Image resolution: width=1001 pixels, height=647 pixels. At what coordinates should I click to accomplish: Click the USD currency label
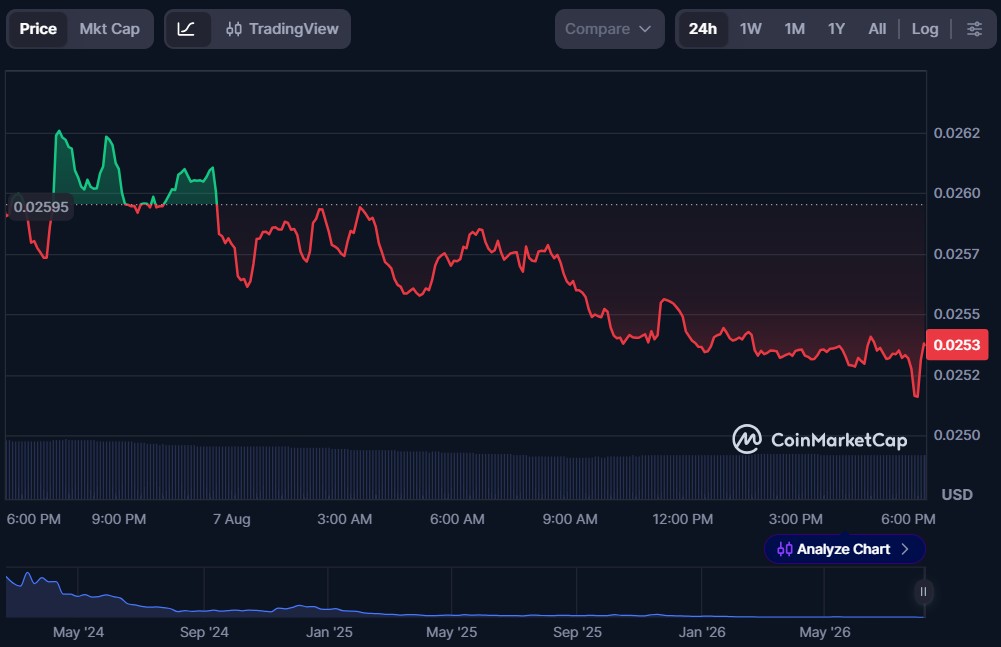(x=957, y=495)
